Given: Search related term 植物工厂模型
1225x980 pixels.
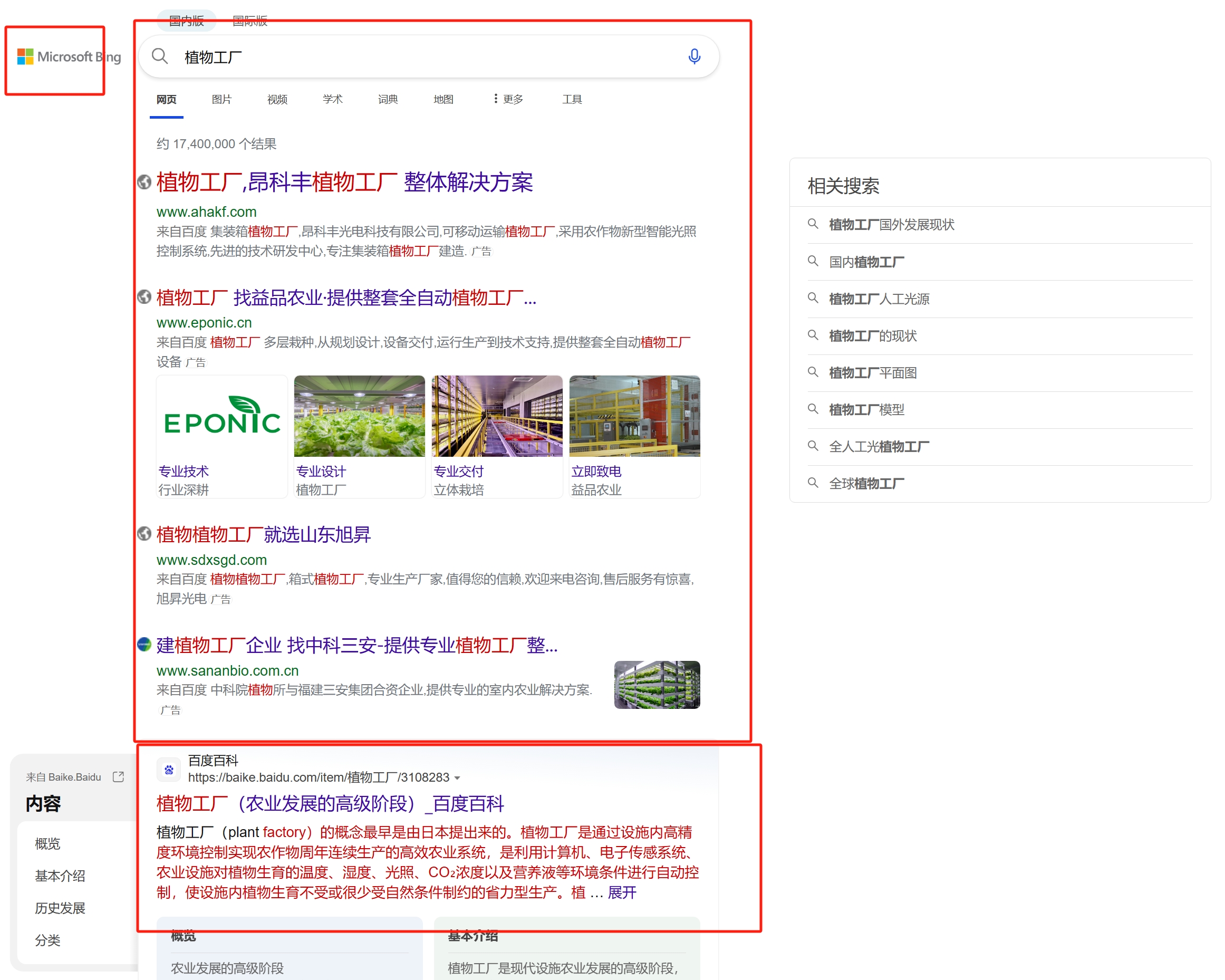Looking at the screenshot, I should pyautogui.click(x=866, y=409).
